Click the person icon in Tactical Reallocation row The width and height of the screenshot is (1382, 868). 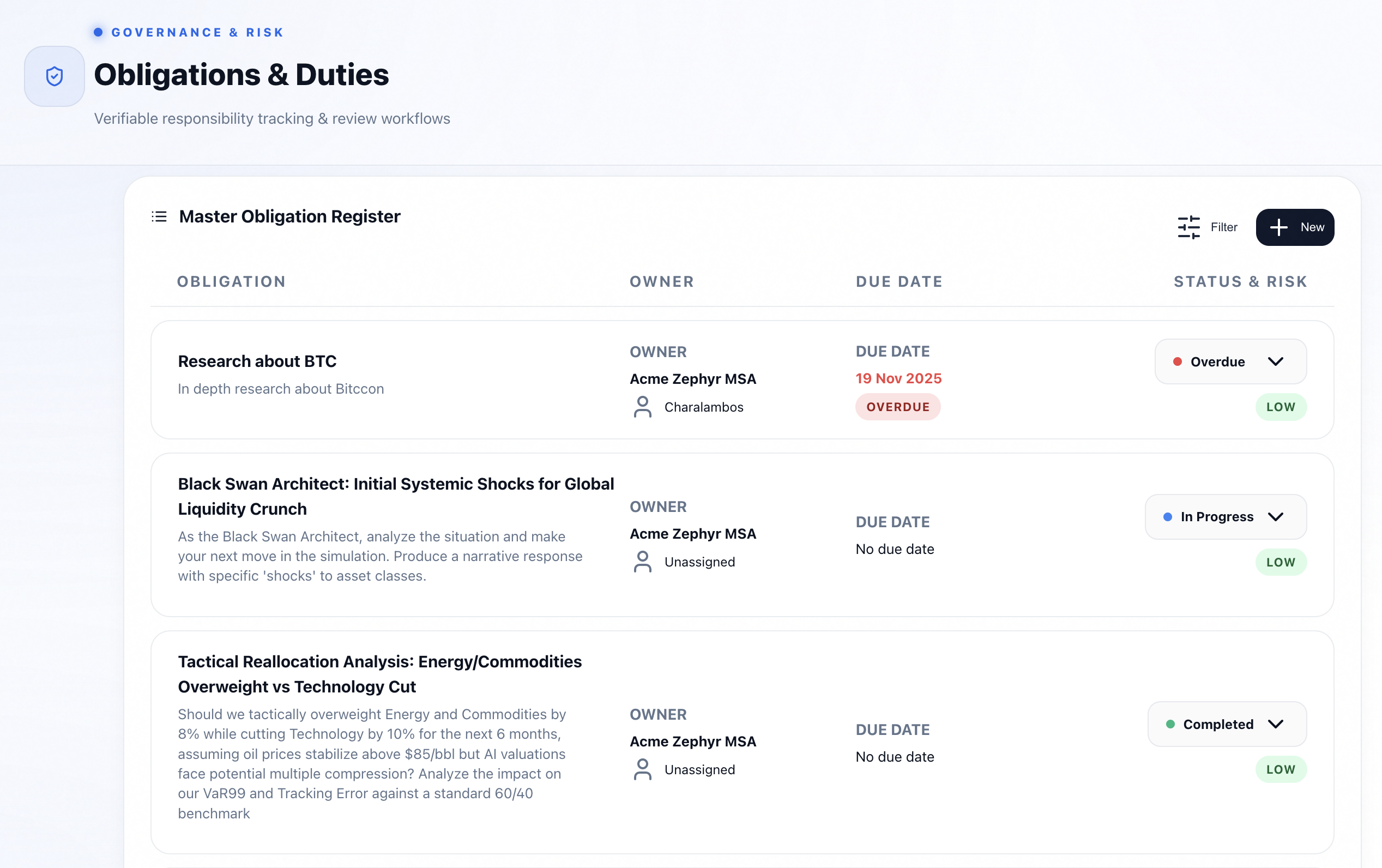coord(642,769)
